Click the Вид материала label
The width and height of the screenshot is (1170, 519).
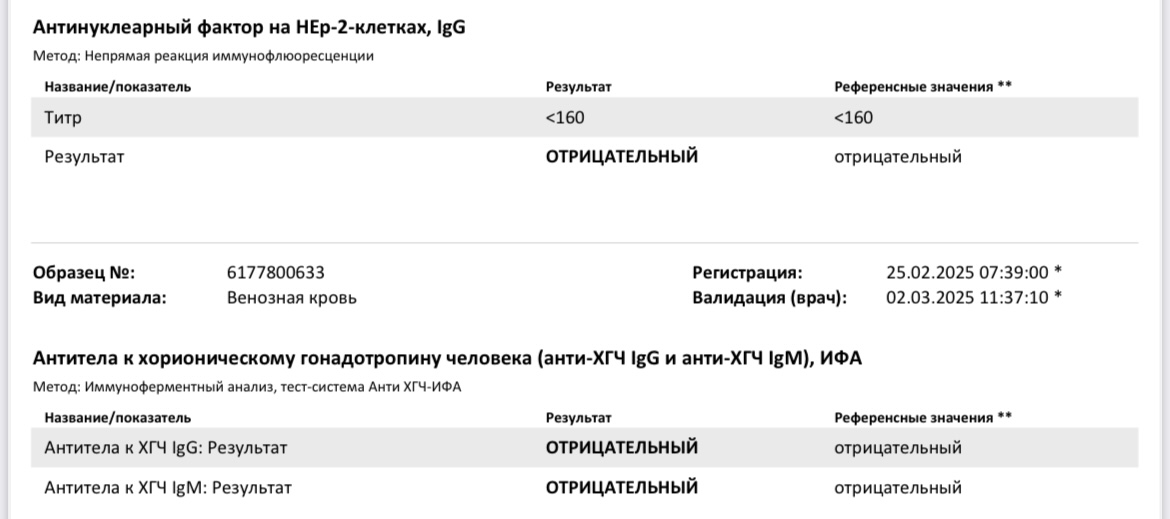tap(100, 297)
